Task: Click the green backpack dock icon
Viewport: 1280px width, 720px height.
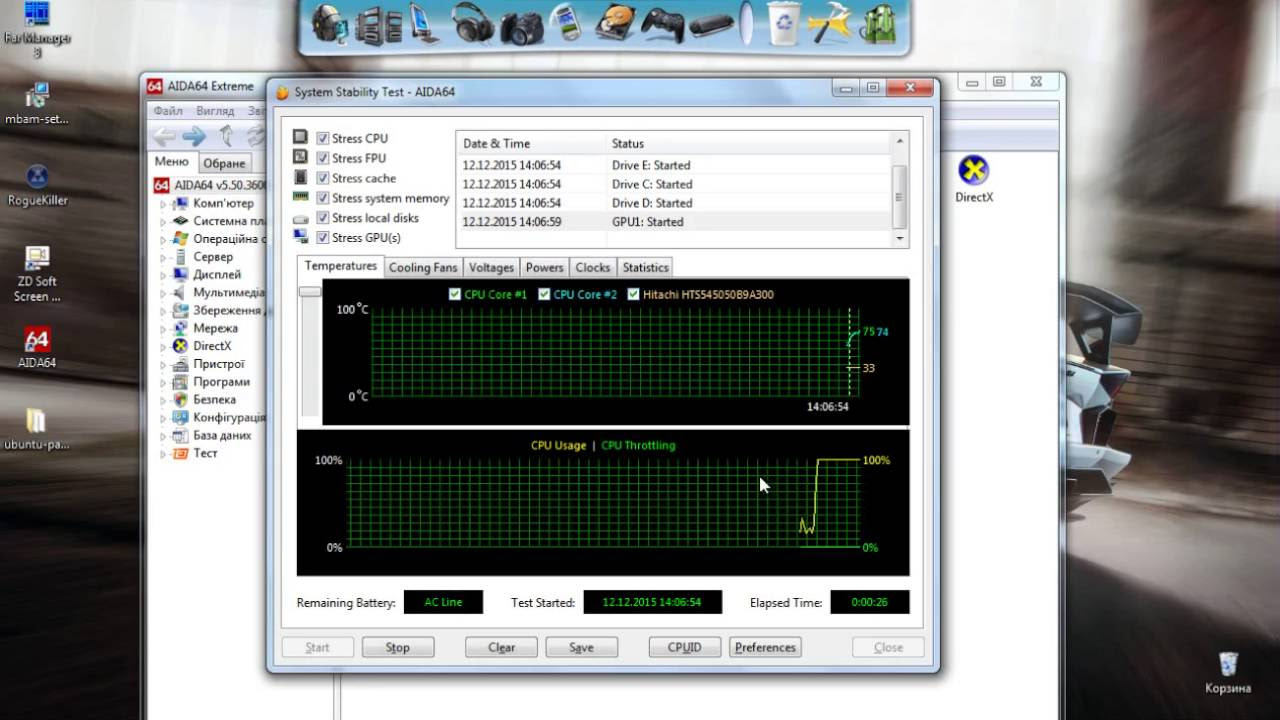Action: click(x=879, y=24)
